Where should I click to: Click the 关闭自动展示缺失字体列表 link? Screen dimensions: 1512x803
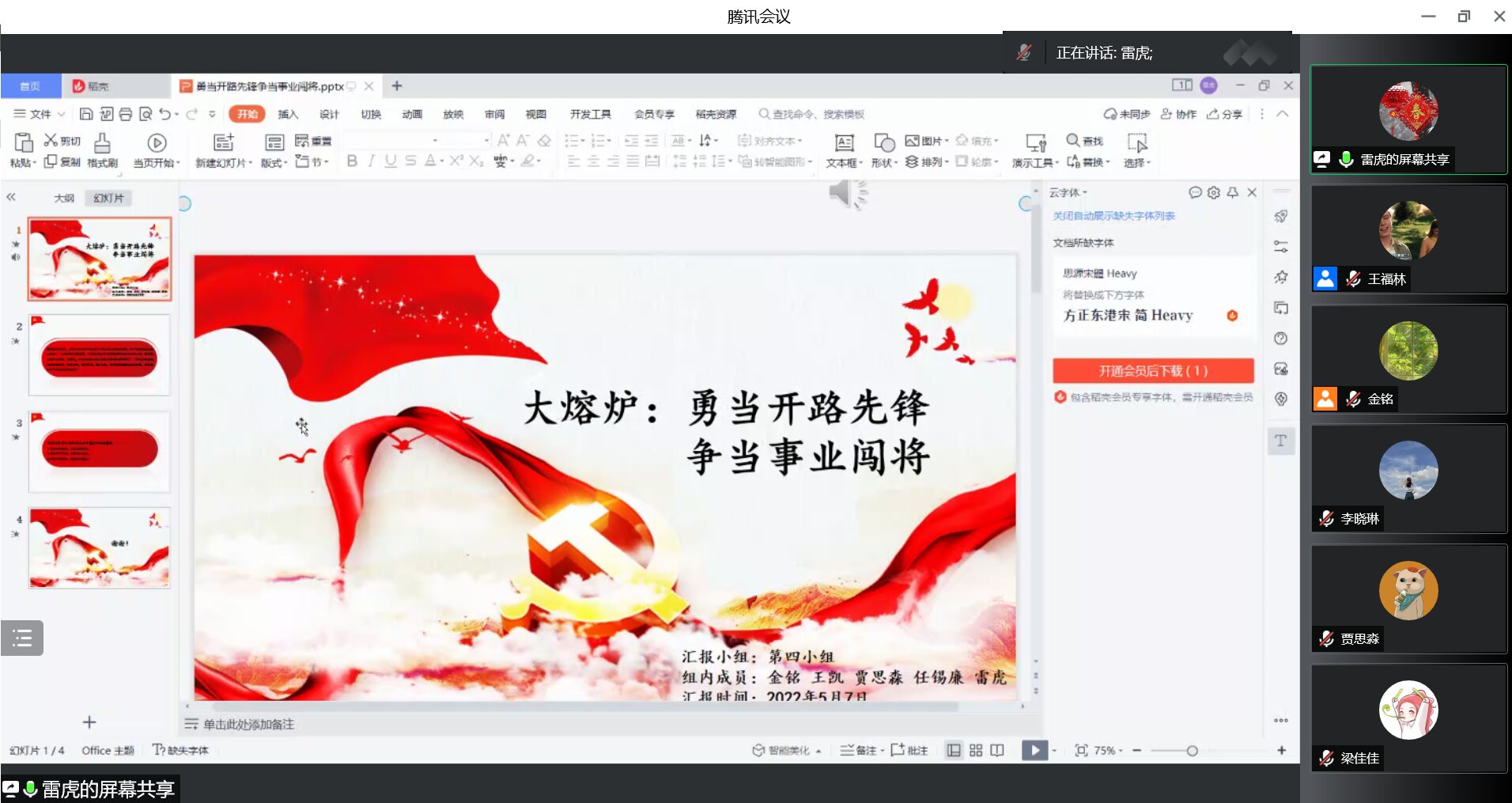[1113, 216]
